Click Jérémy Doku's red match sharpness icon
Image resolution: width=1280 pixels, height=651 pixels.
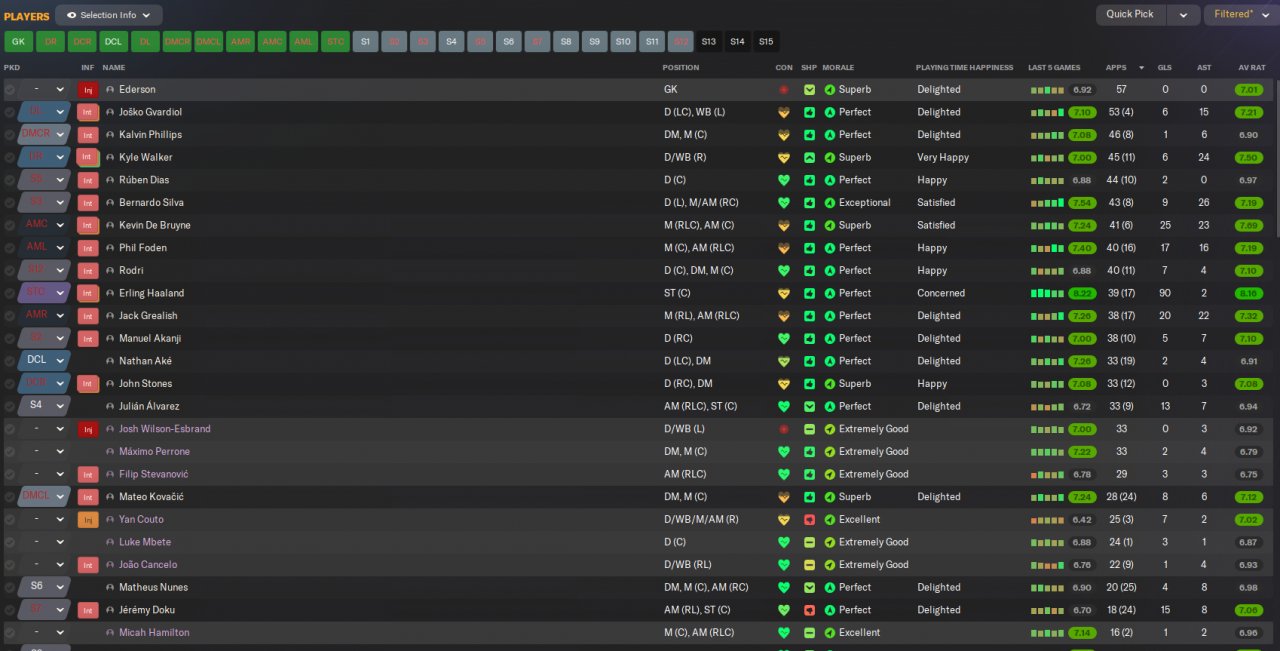(x=809, y=610)
